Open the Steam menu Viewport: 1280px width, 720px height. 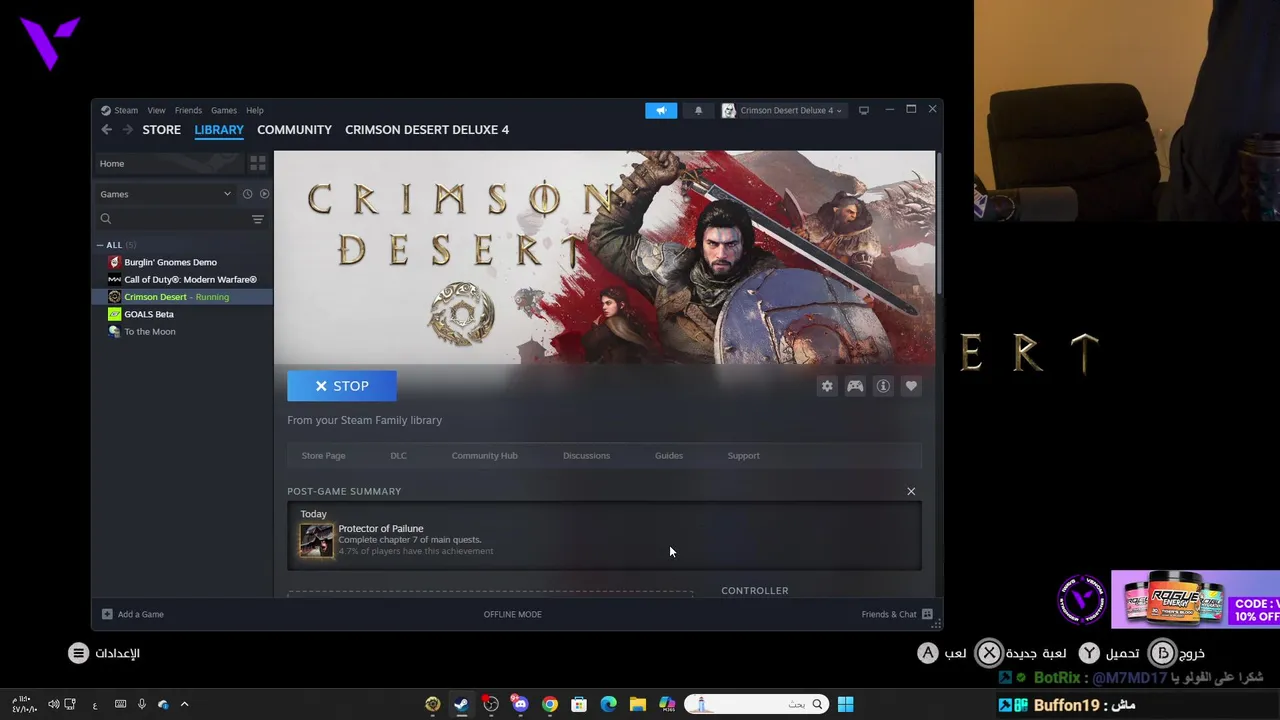click(x=120, y=110)
